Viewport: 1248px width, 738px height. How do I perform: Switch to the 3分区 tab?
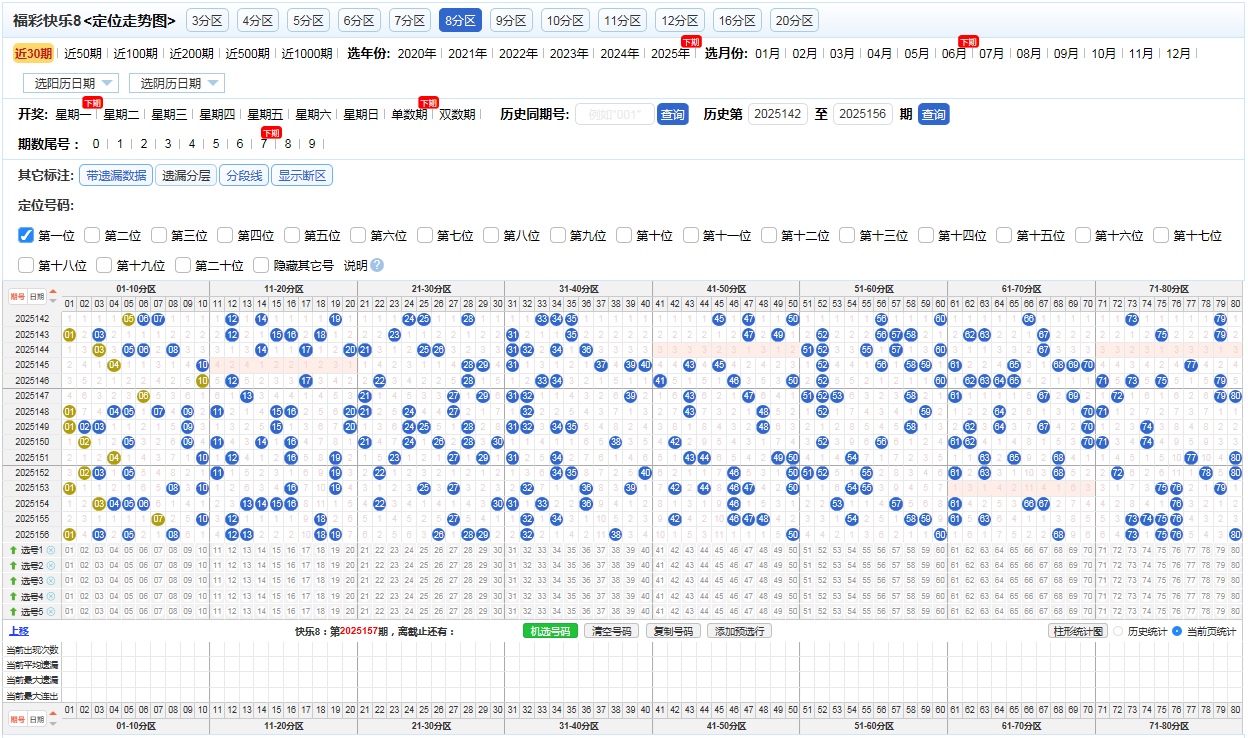click(x=207, y=20)
